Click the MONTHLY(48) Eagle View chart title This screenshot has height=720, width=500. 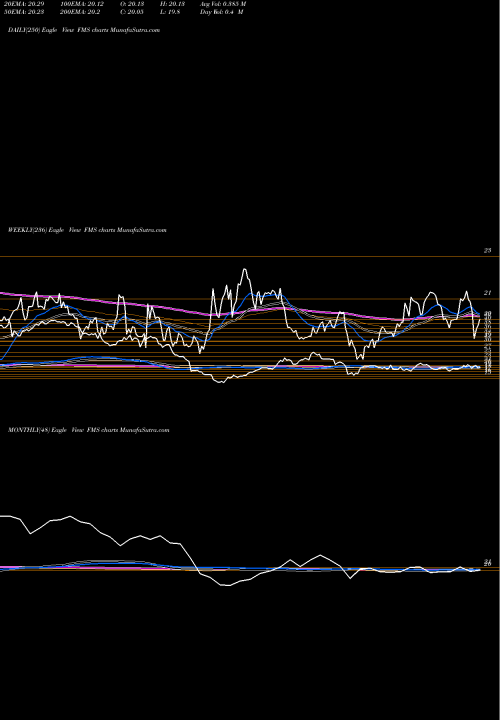coord(89,430)
